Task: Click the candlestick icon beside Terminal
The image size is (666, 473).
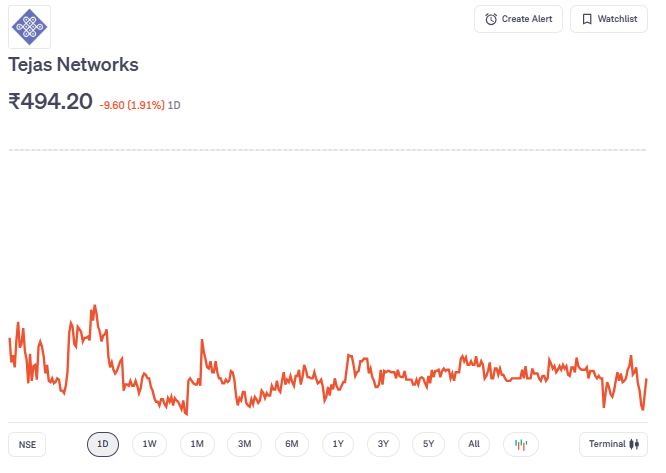Action: tap(633, 444)
